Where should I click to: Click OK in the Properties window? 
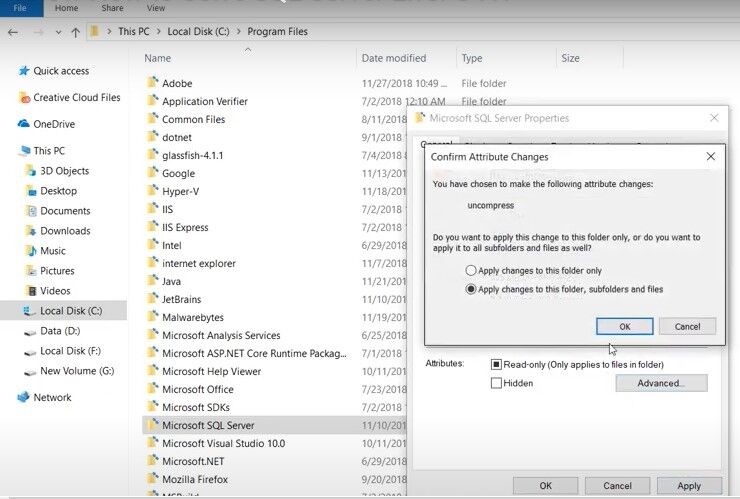(x=546, y=485)
